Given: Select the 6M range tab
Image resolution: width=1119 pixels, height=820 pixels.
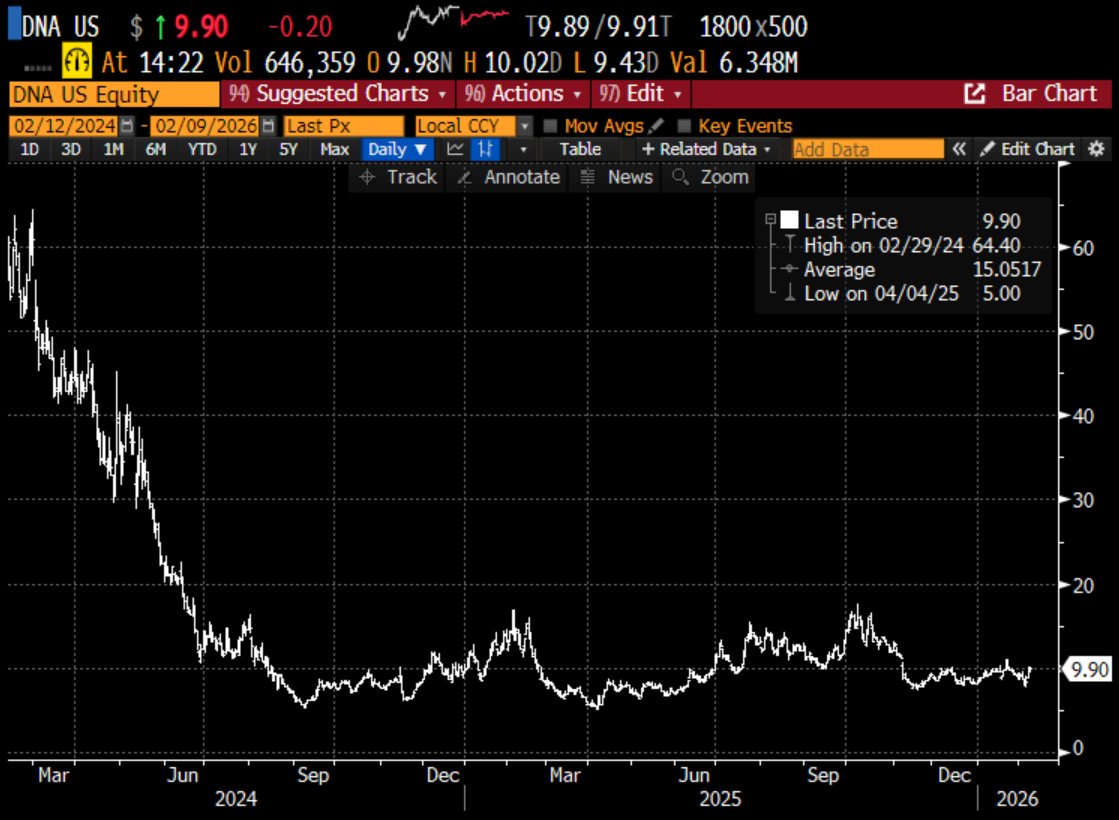Looking at the screenshot, I should coord(156,149).
